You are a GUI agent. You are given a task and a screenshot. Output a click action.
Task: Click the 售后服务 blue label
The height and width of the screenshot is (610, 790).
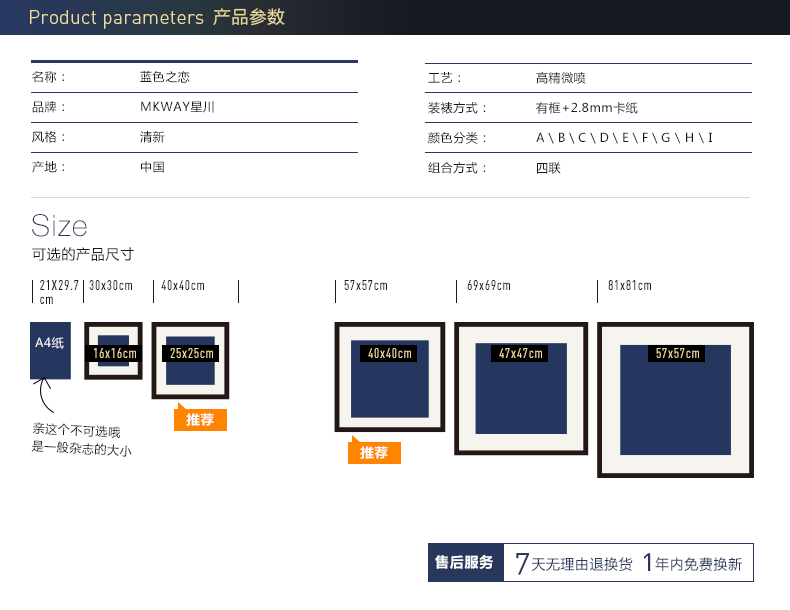466,562
